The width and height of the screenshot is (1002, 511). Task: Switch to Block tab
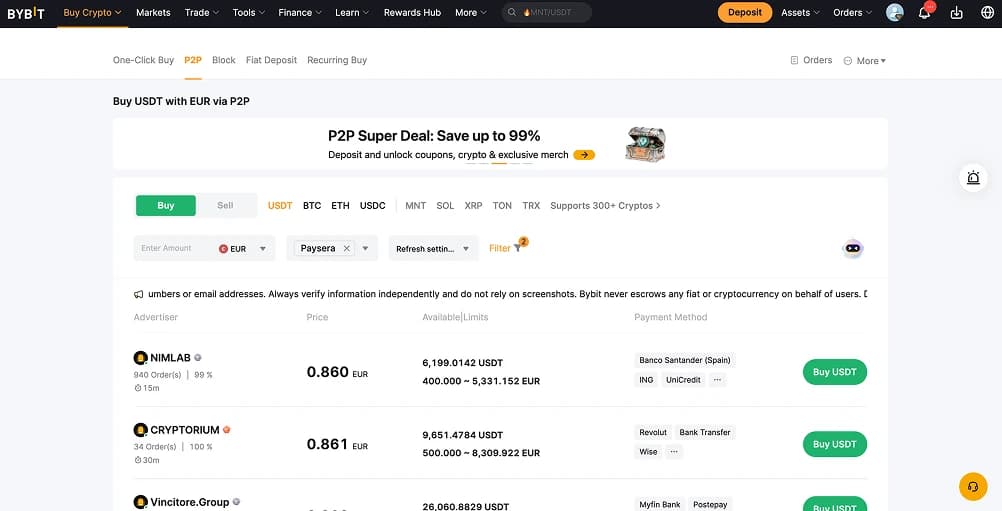[x=224, y=60]
